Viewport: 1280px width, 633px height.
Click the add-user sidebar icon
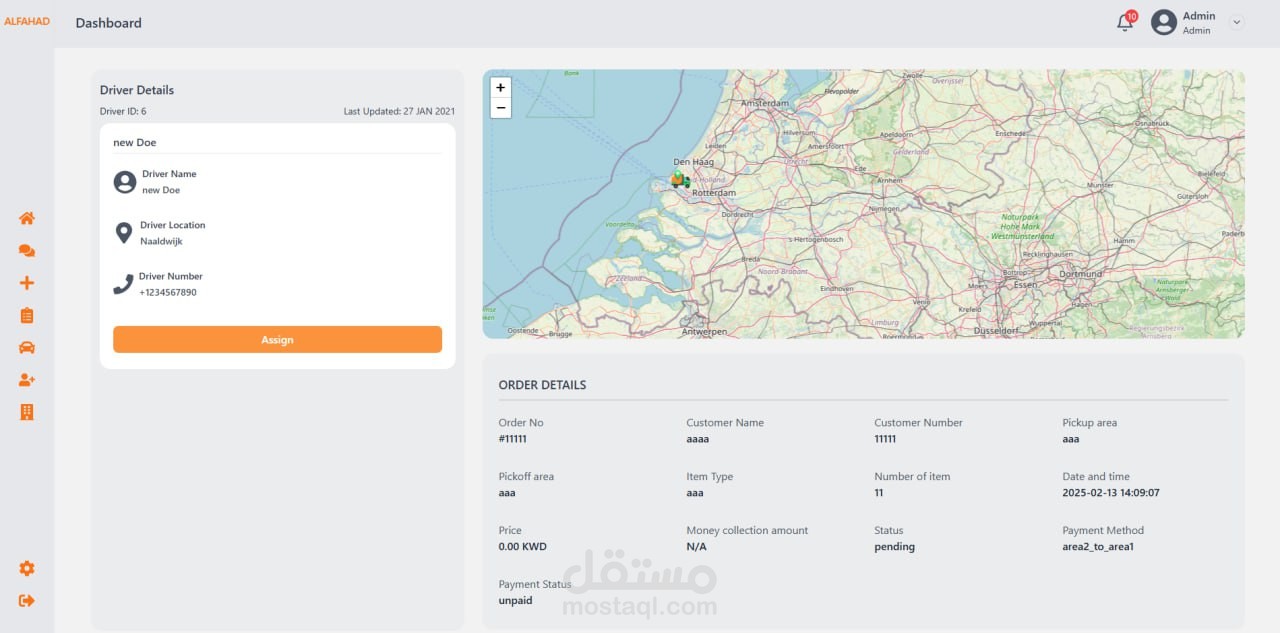(27, 380)
